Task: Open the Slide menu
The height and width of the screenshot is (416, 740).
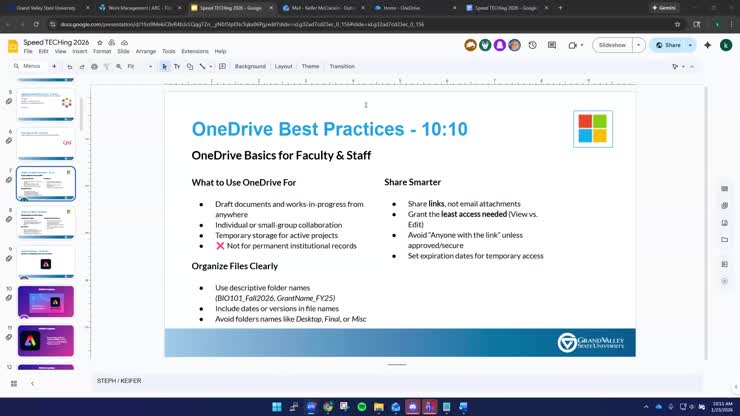Action: point(123,51)
